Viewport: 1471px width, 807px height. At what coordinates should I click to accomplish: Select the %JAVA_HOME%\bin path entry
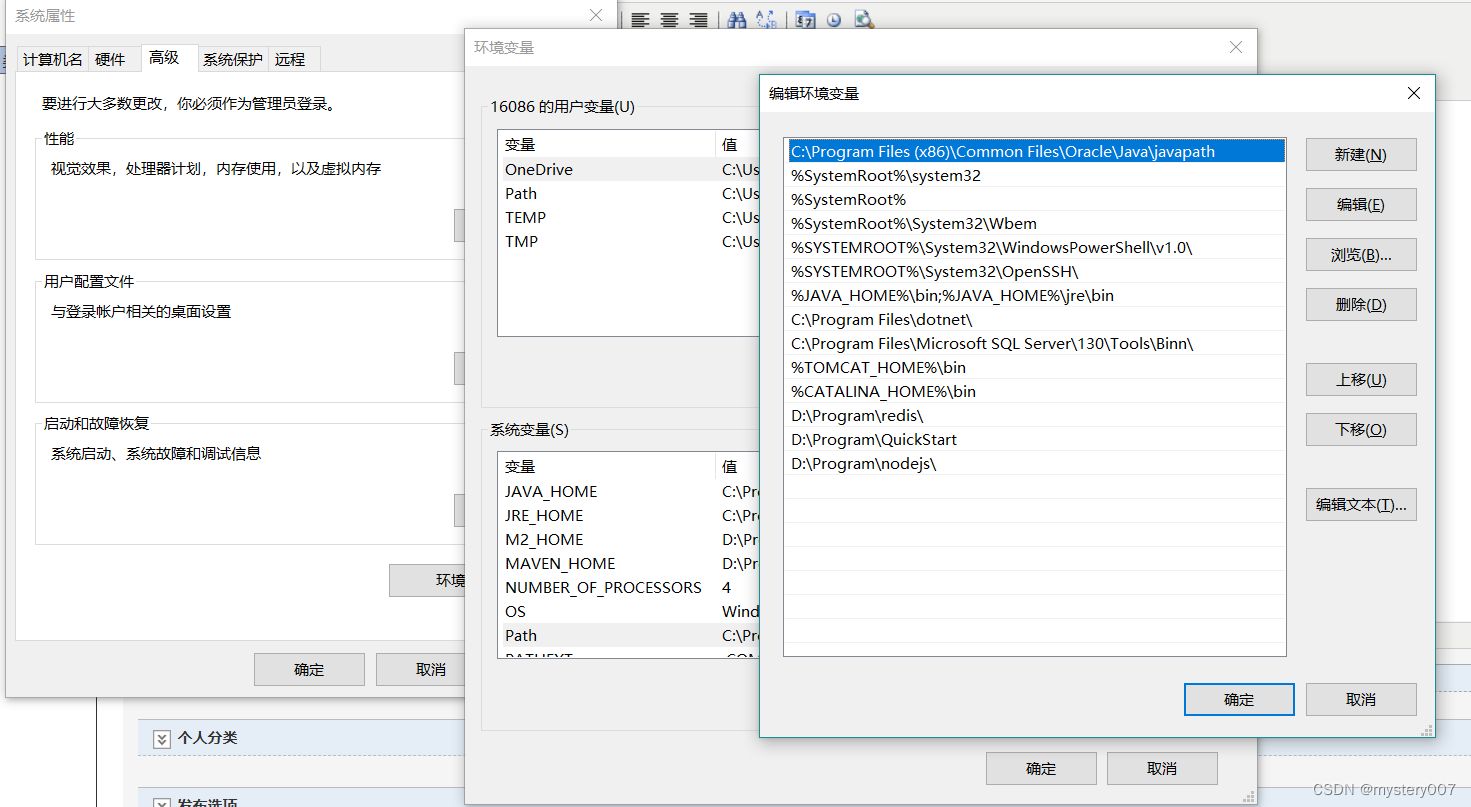pos(1035,295)
